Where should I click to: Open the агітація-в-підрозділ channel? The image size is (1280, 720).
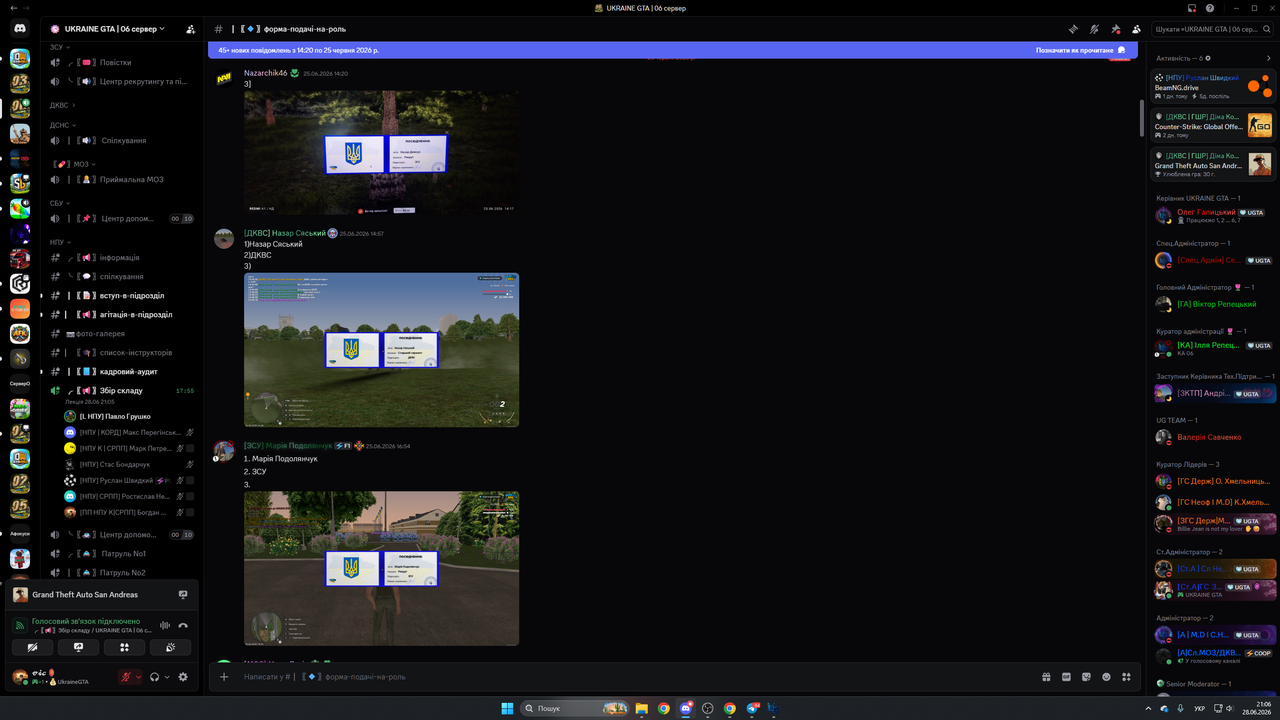(x=122, y=314)
